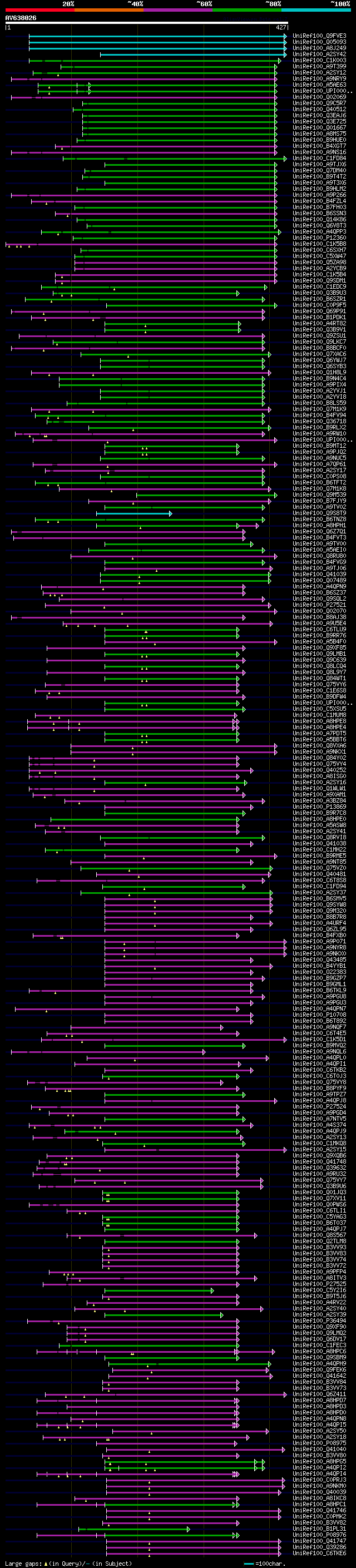The height and width of the screenshot is (1568, 356).
Task: Select the UniRef100_B9RME5 label
Action: tap(319, 856)
